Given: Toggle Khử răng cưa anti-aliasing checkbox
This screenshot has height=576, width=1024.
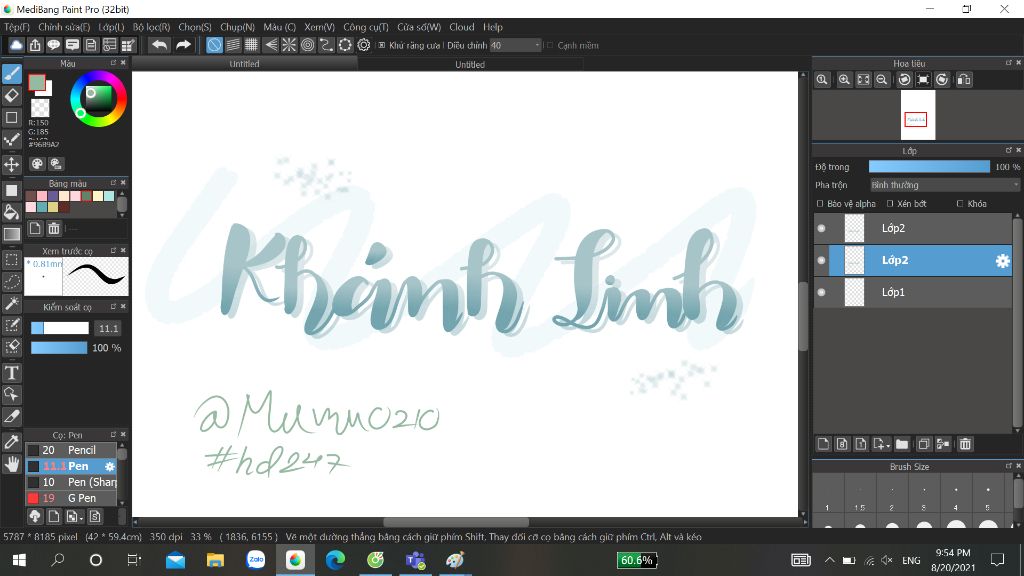Looking at the screenshot, I should (382, 45).
